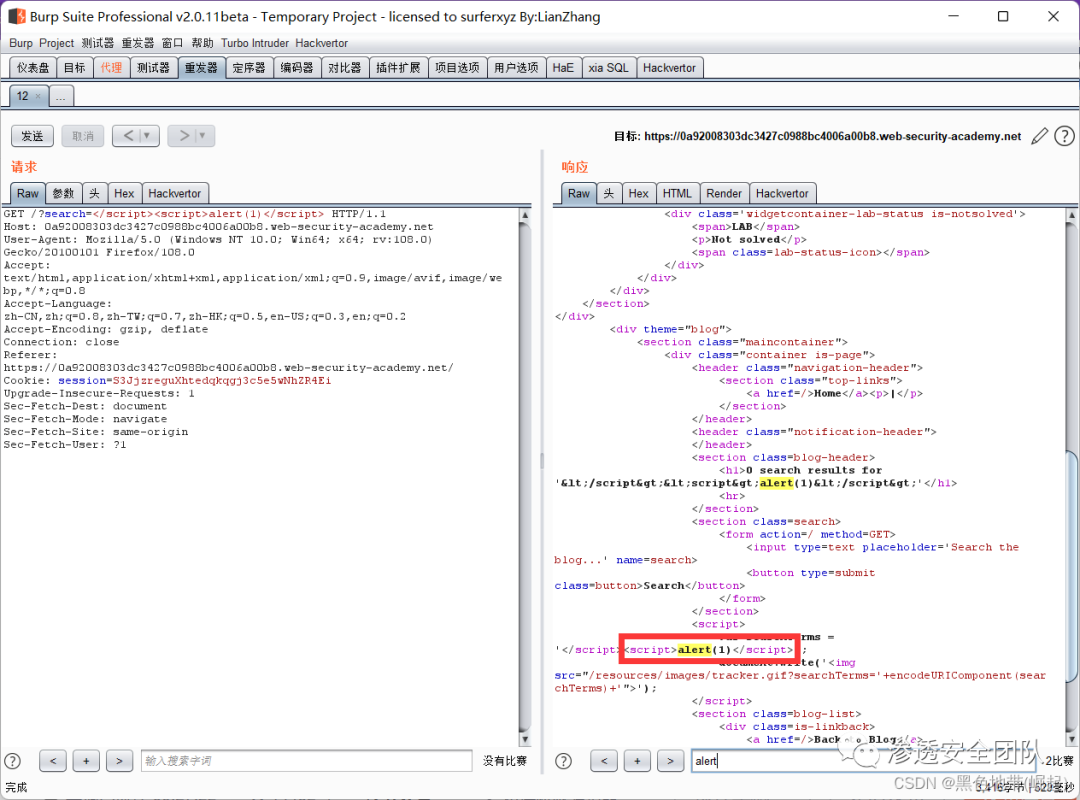Open the Hackvertor menu in menu bar
The width and height of the screenshot is (1080, 800).
click(x=322, y=43)
